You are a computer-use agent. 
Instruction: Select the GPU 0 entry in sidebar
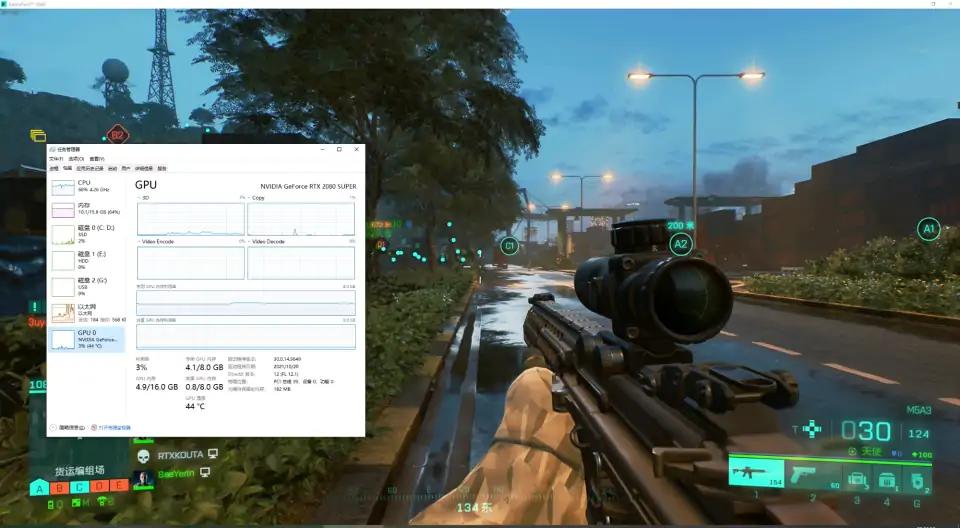(86, 339)
